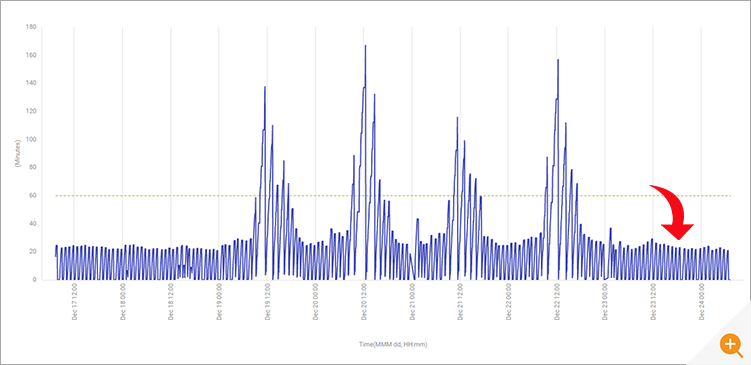The height and width of the screenshot is (365, 751).
Task: Click the peak near Dec 19 12:00
Action: click(x=265, y=88)
